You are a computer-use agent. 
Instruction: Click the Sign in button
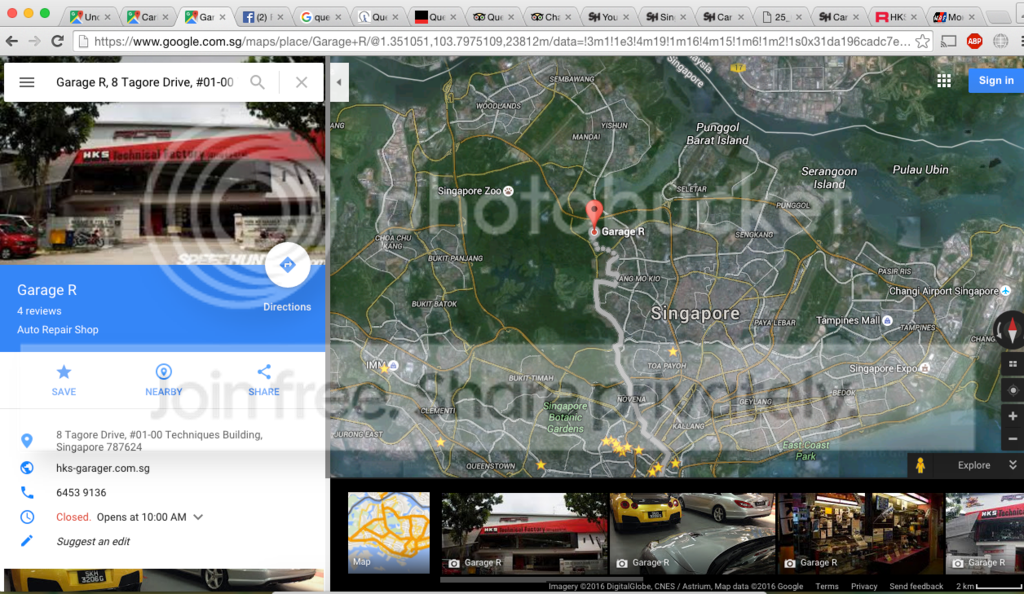[995, 81]
